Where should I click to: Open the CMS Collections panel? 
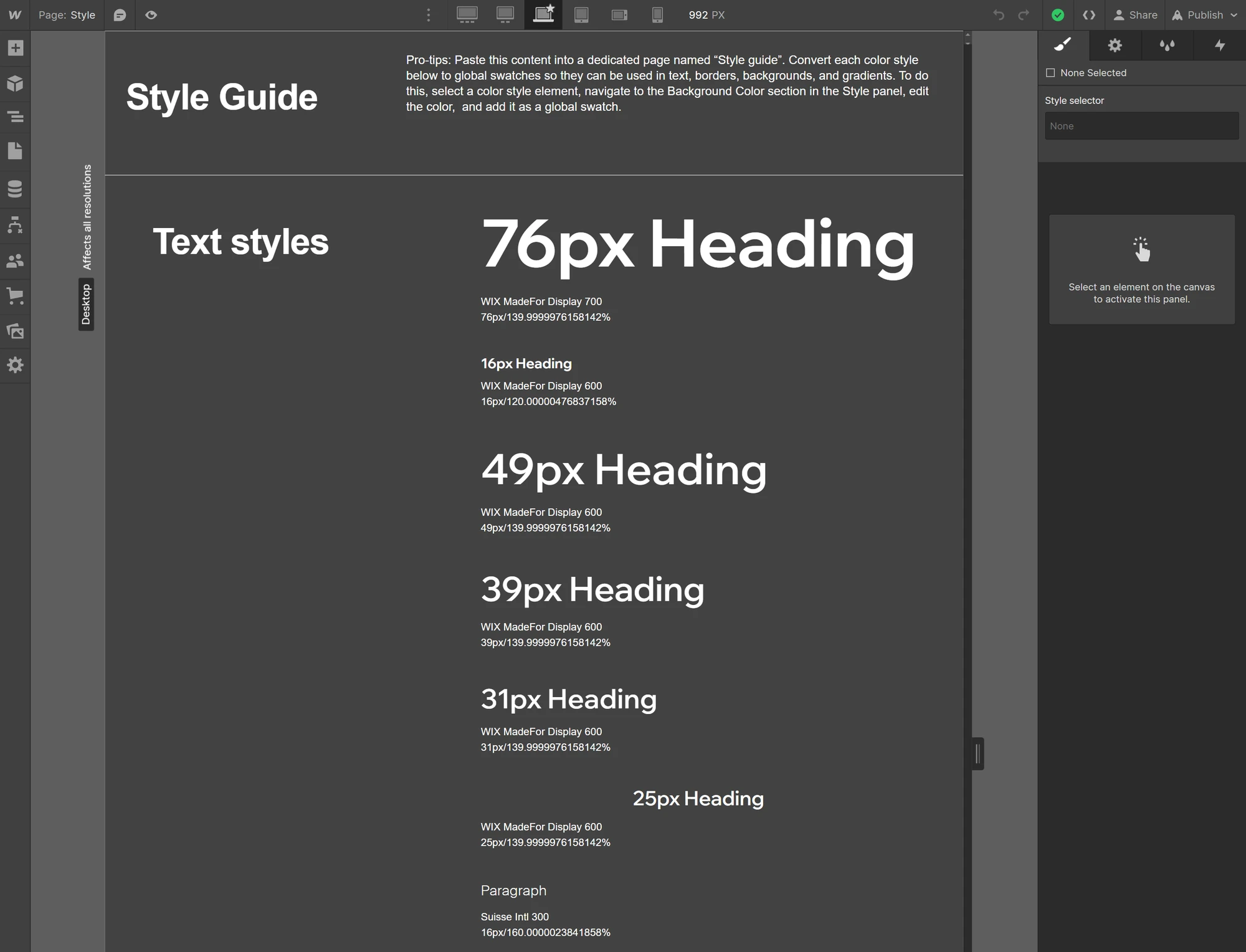point(15,189)
